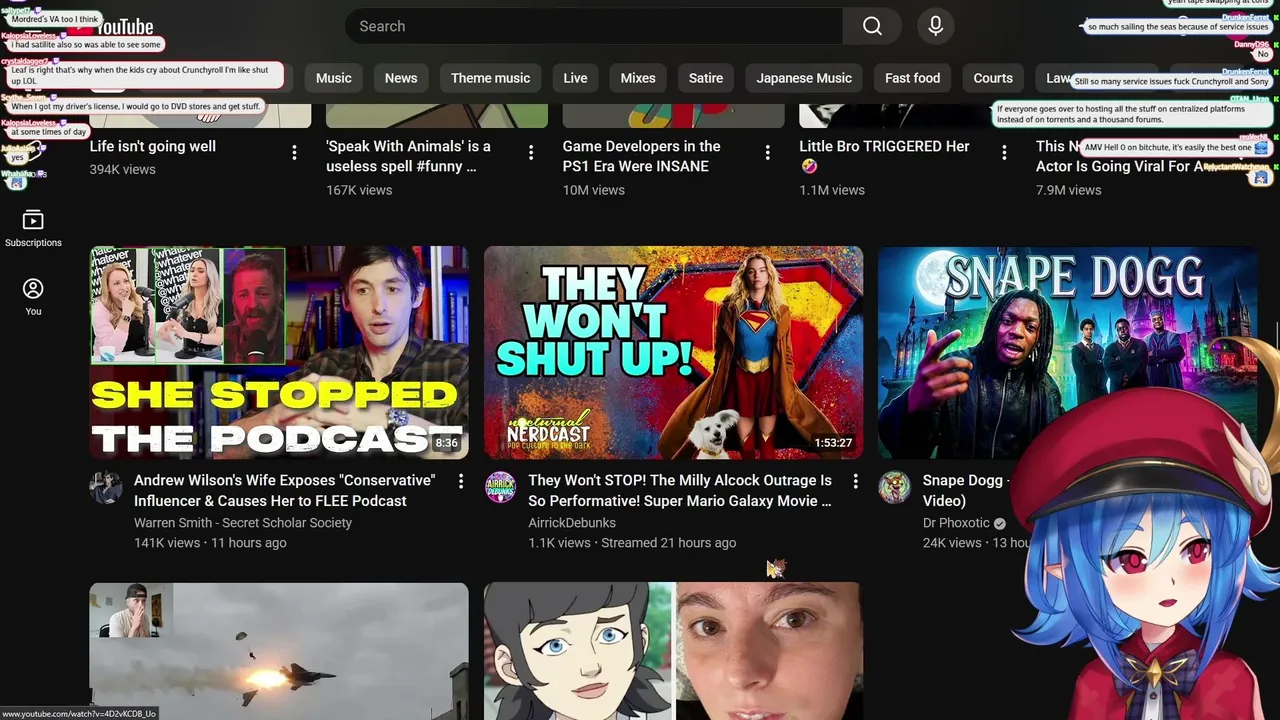The height and width of the screenshot is (720, 1280).
Task: Focus the Search input field
Action: 594,26
